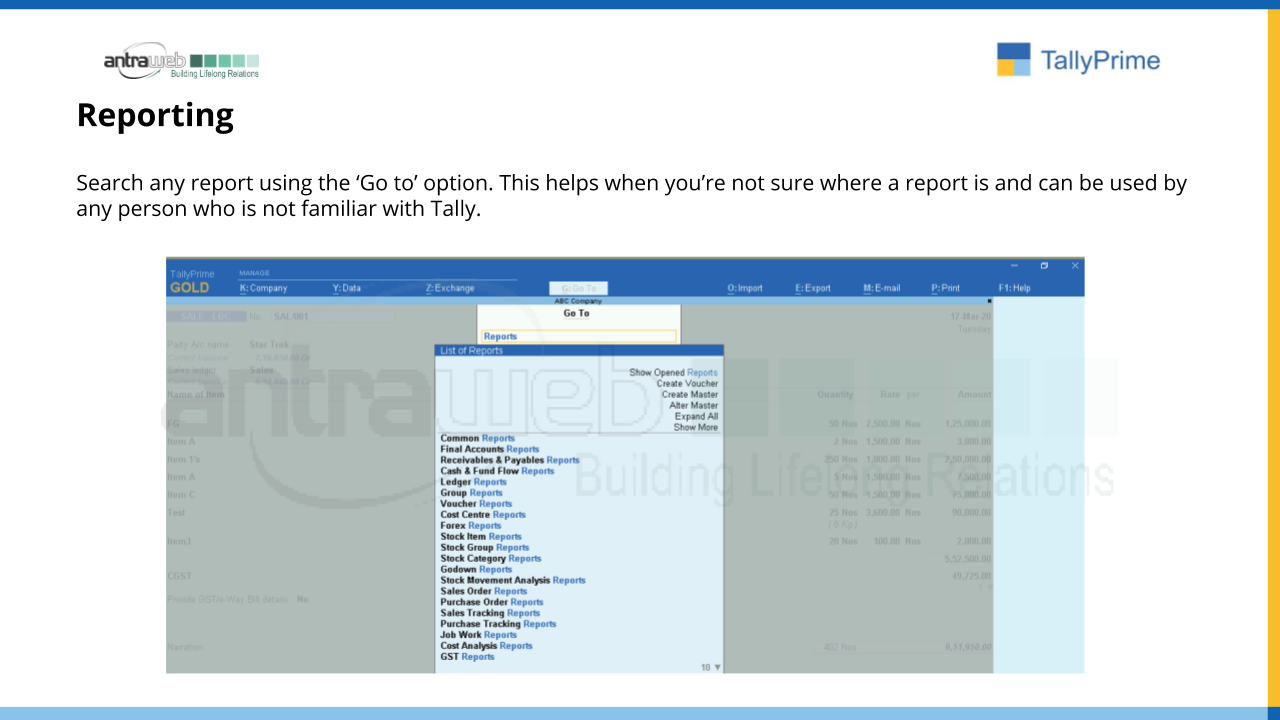Image resolution: width=1280 pixels, height=720 pixels.
Task: Open Forex Reports
Action: [x=471, y=526]
